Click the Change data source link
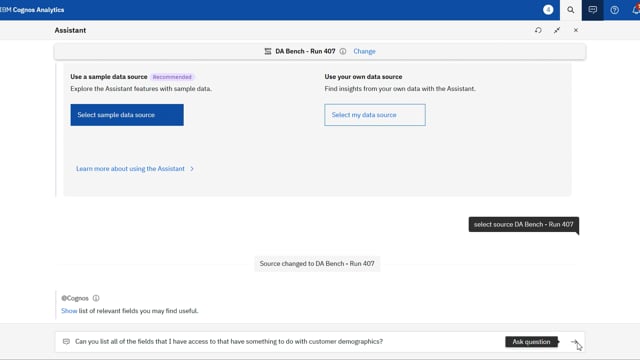The height and width of the screenshot is (360, 640). pyautogui.click(x=364, y=51)
